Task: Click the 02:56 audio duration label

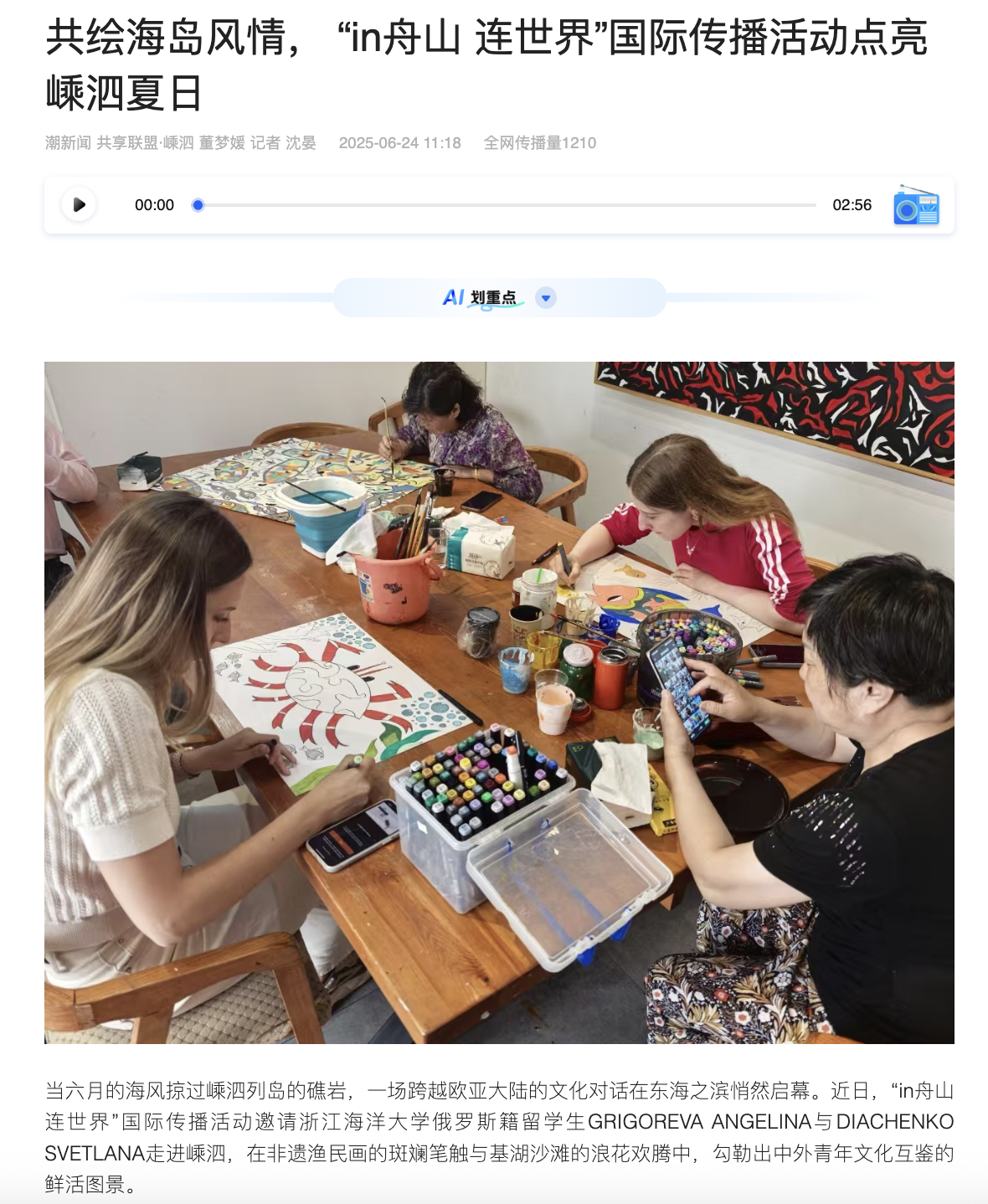Action: [852, 205]
